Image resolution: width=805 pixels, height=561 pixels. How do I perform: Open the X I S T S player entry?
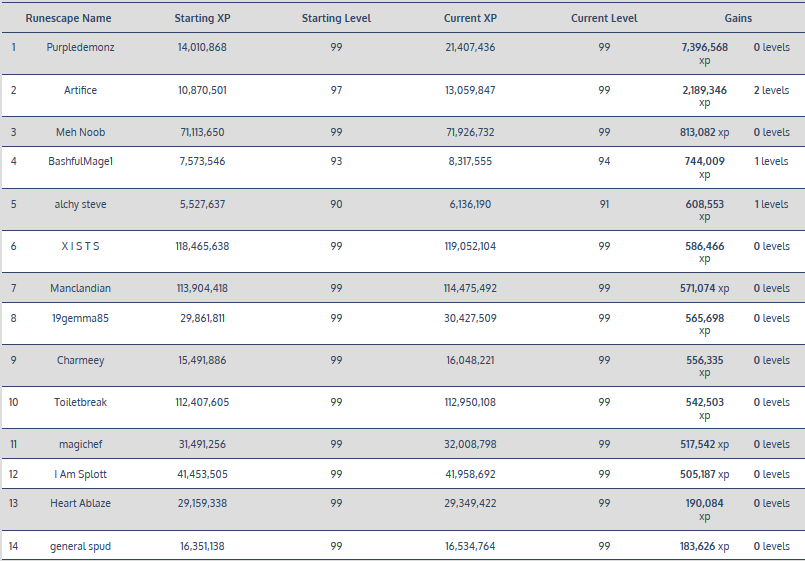point(80,246)
